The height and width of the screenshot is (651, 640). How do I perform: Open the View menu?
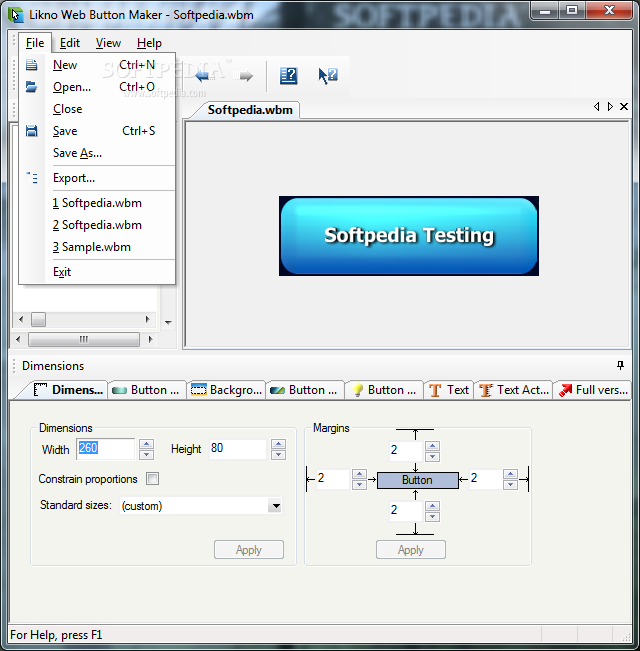pos(108,43)
